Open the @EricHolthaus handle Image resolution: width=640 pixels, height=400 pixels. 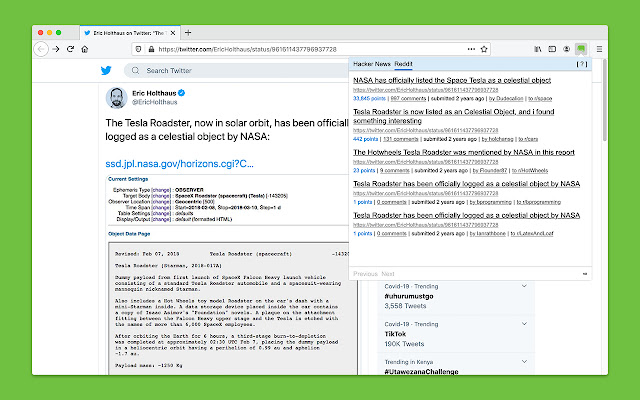[154, 102]
